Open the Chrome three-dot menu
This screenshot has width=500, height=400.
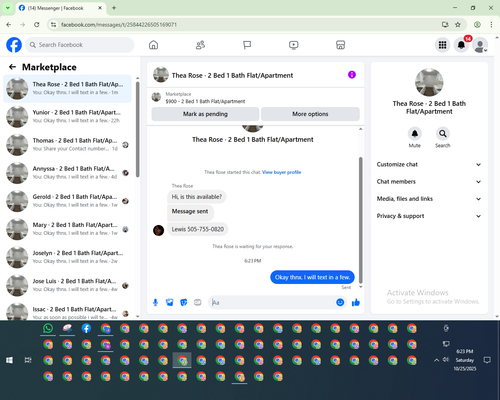(491, 24)
